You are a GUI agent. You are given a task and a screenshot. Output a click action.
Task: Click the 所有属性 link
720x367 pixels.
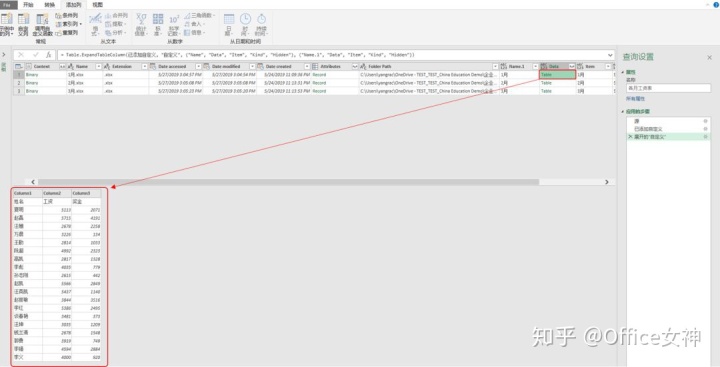(636, 99)
